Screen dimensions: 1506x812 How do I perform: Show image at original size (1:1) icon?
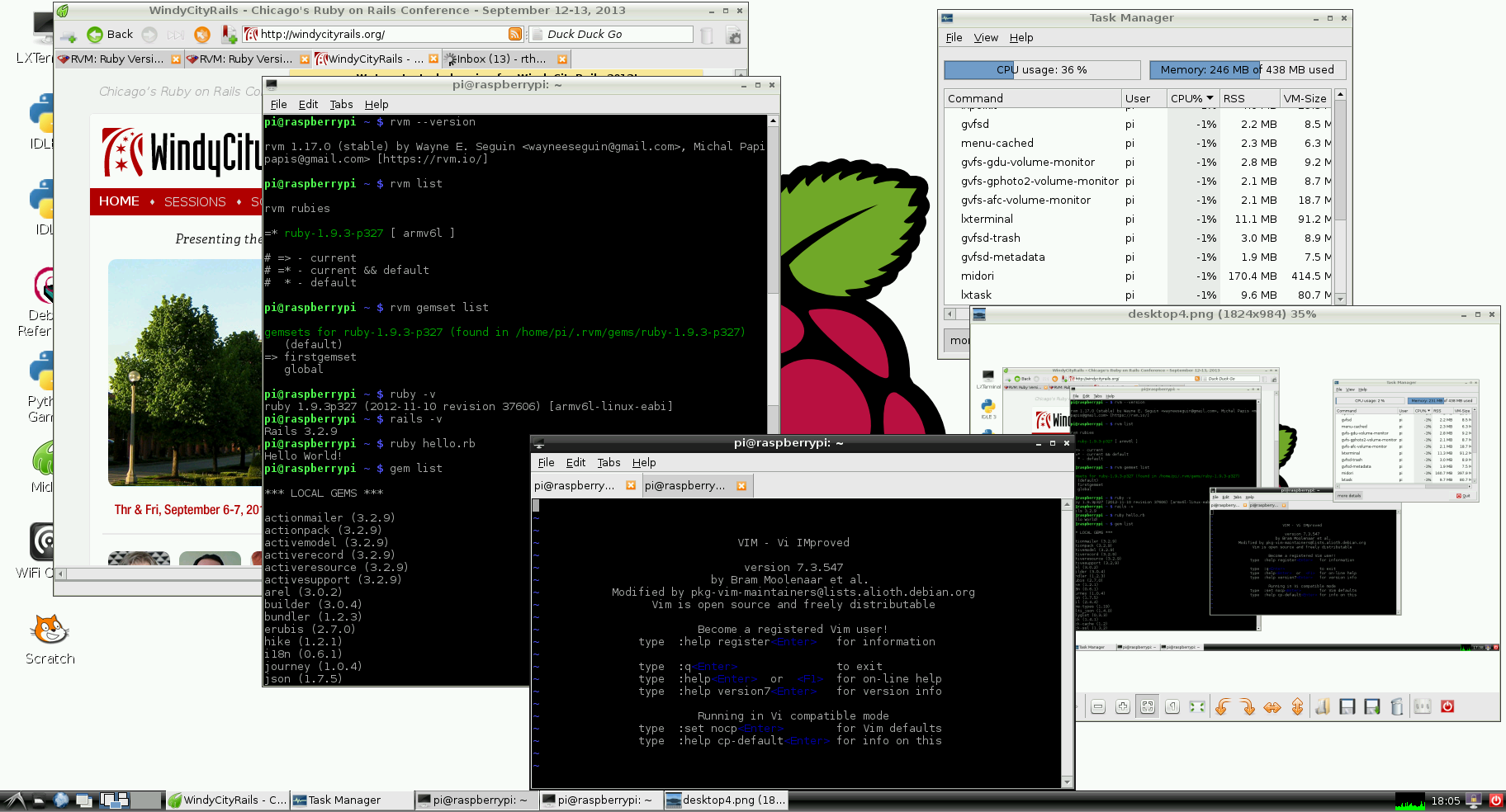(x=1172, y=706)
